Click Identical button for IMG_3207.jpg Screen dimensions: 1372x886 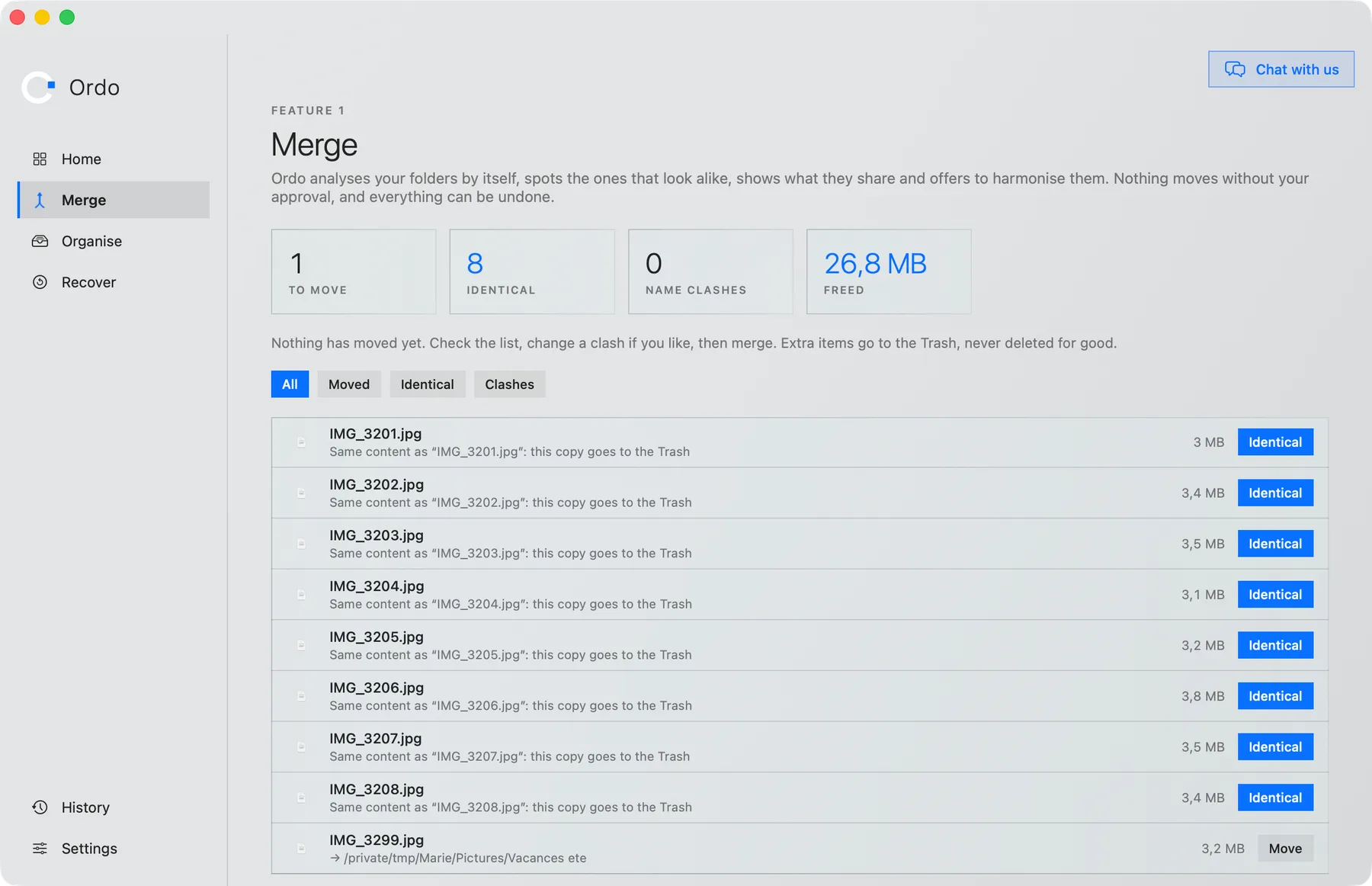tap(1275, 747)
